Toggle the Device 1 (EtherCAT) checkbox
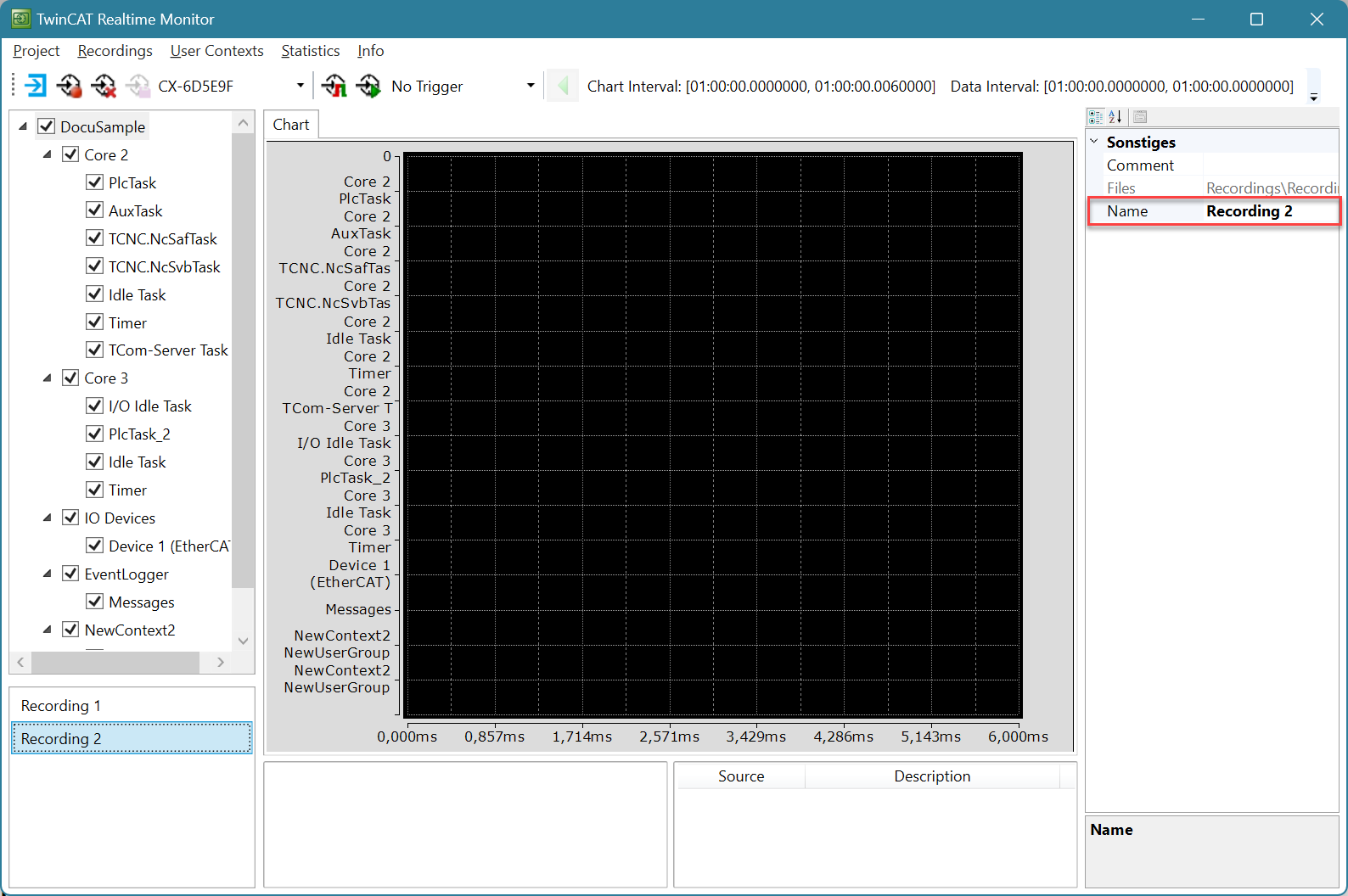The image size is (1348, 896). pos(95,546)
